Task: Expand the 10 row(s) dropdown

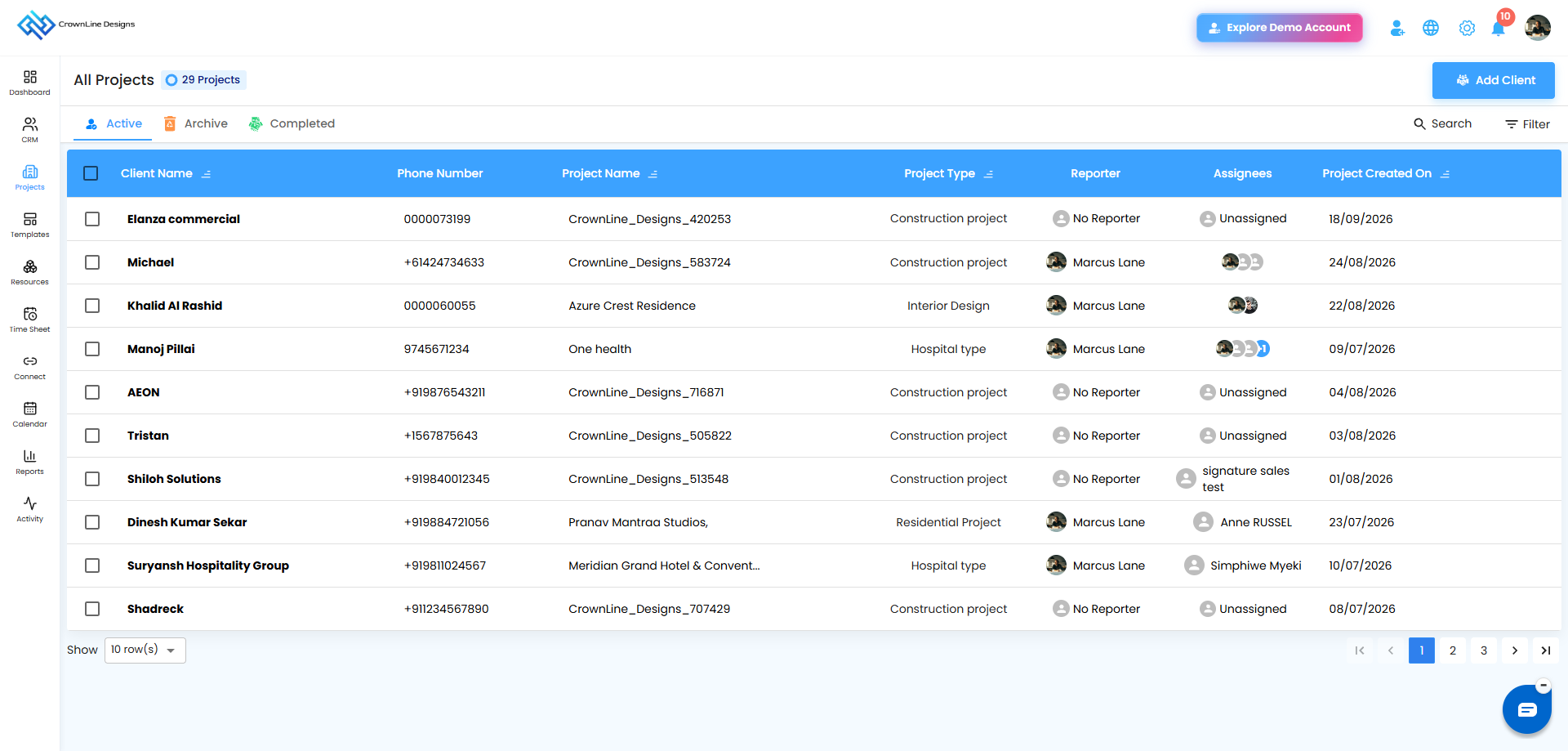Action: (x=145, y=650)
